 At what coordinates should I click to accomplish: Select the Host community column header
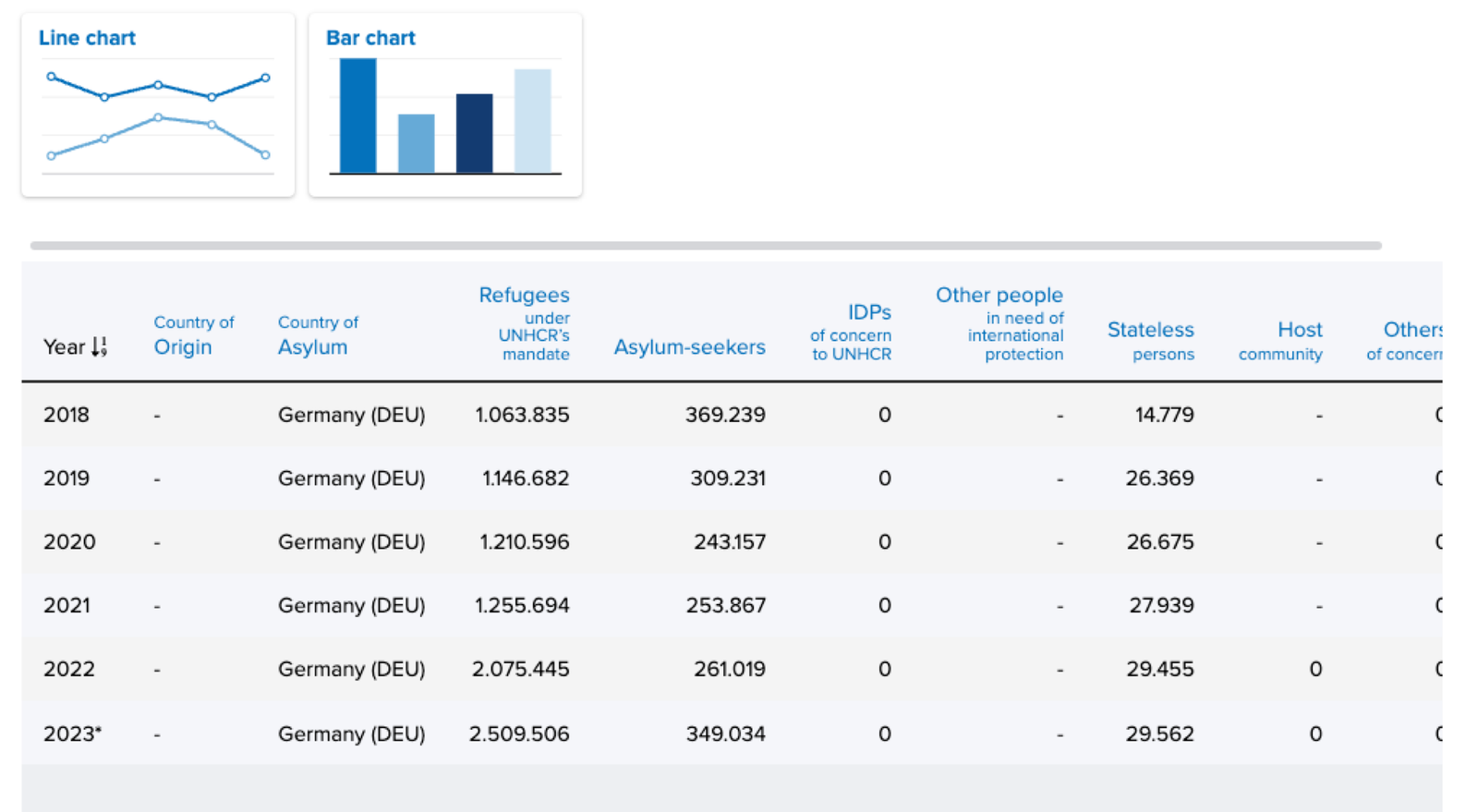click(1281, 340)
